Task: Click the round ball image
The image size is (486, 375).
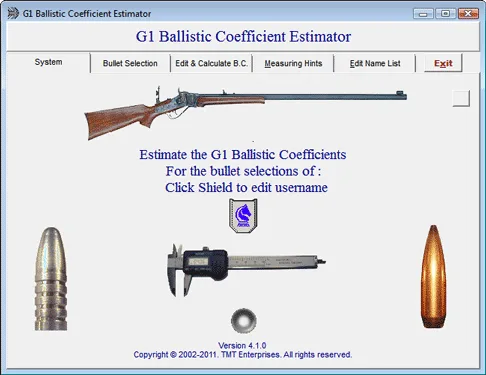Action: (244, 321)
